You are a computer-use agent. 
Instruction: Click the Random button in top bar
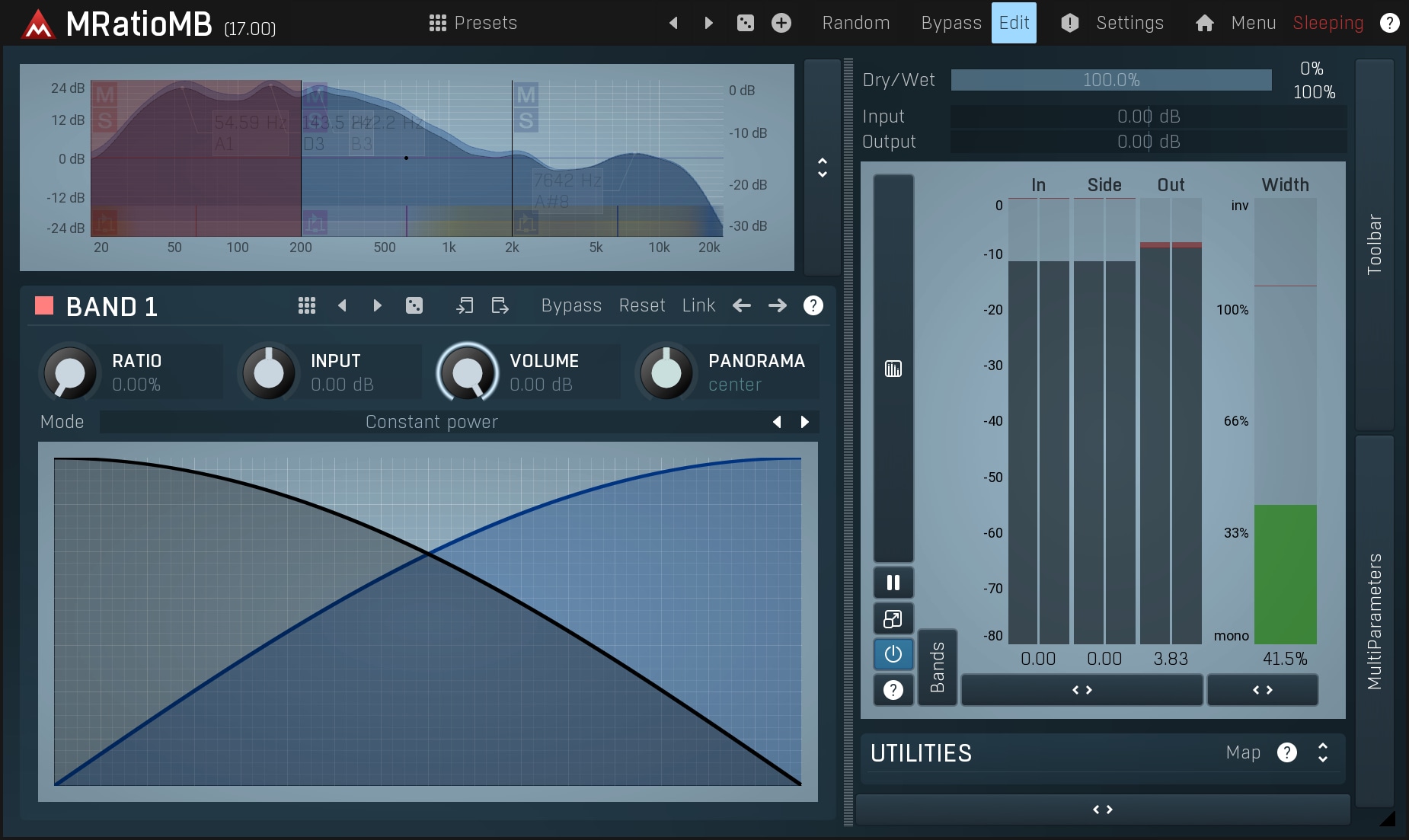[x=855, y=23]
